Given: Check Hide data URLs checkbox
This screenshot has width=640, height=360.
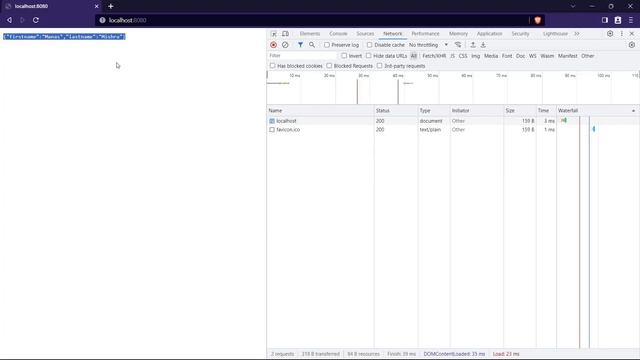Looking at the screenshot, I should point(369,56).
